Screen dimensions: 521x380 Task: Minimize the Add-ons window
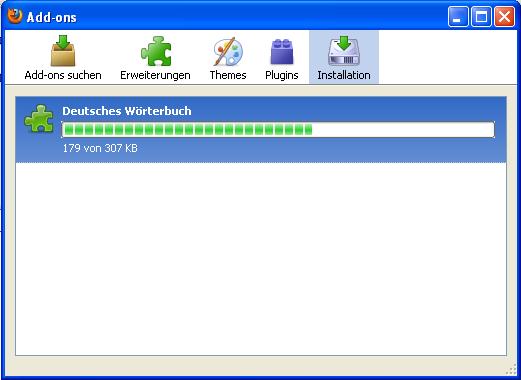tap(458, 16)
